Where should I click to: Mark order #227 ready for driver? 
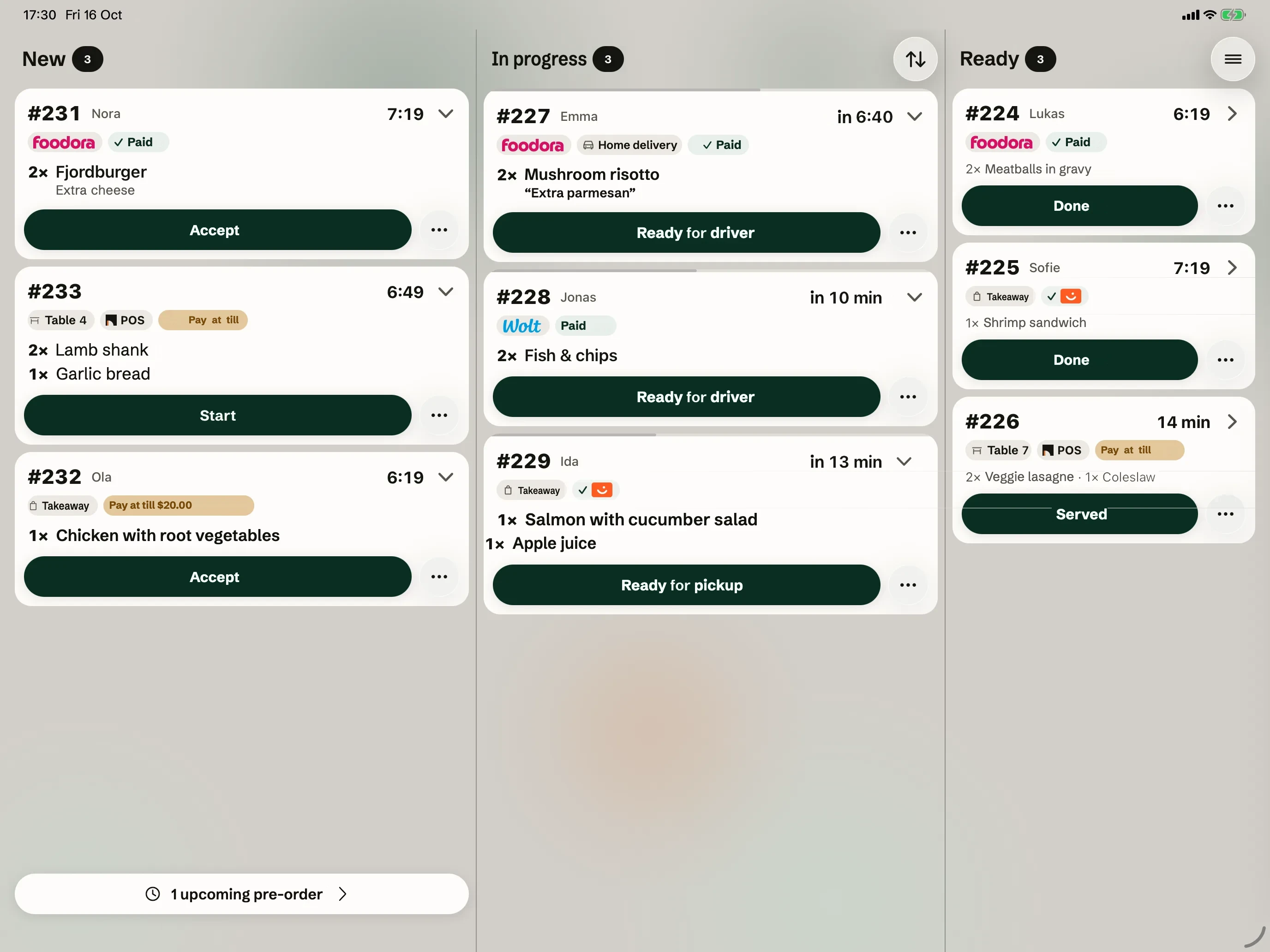686,232
